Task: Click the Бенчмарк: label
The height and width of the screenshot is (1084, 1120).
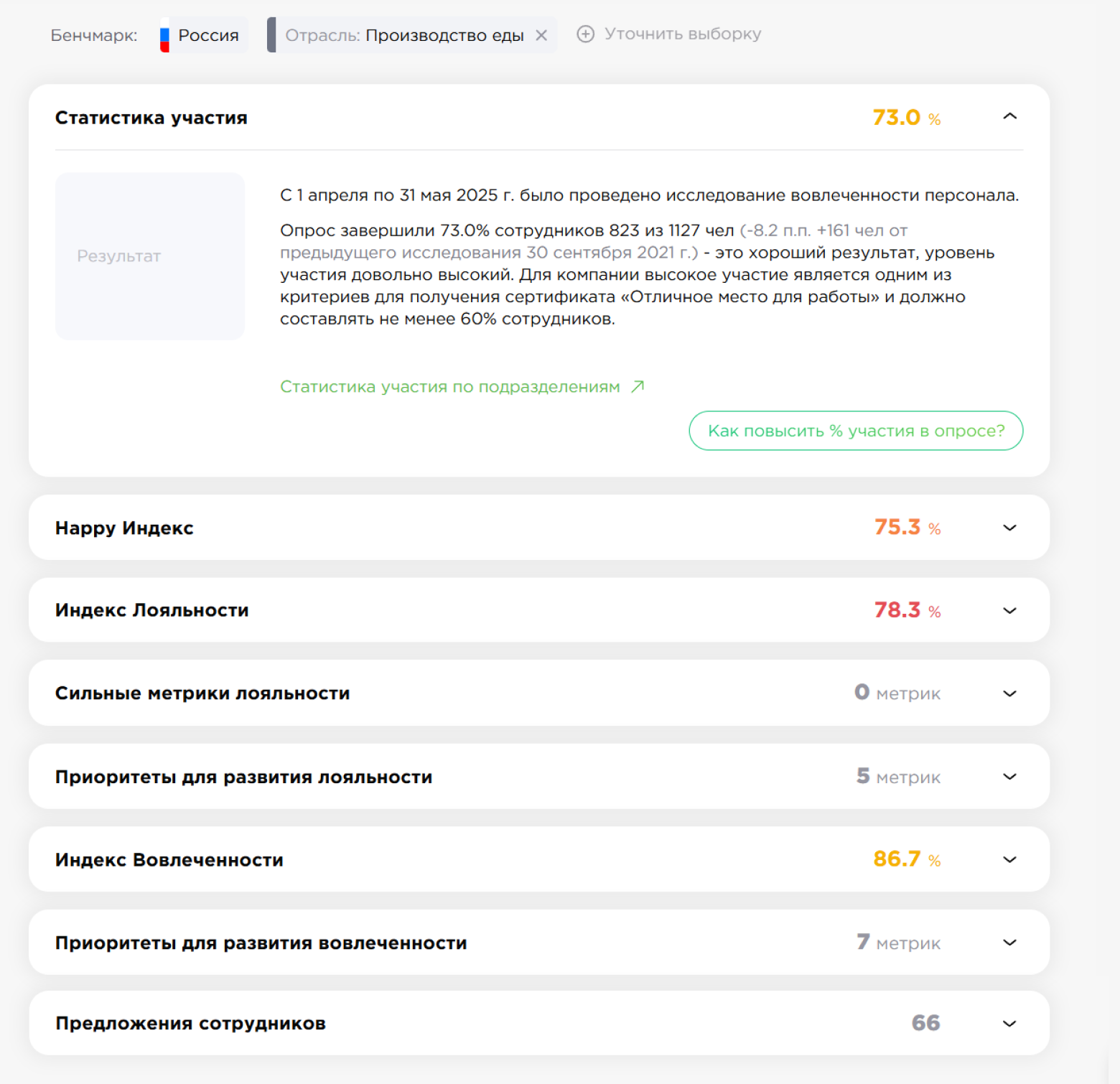Action: click(94, 35)
